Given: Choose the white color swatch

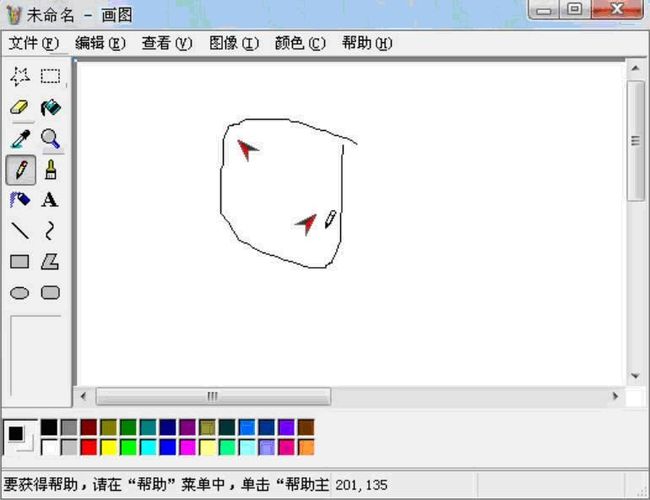Looking at the screenshot, I should coord(49,447).
